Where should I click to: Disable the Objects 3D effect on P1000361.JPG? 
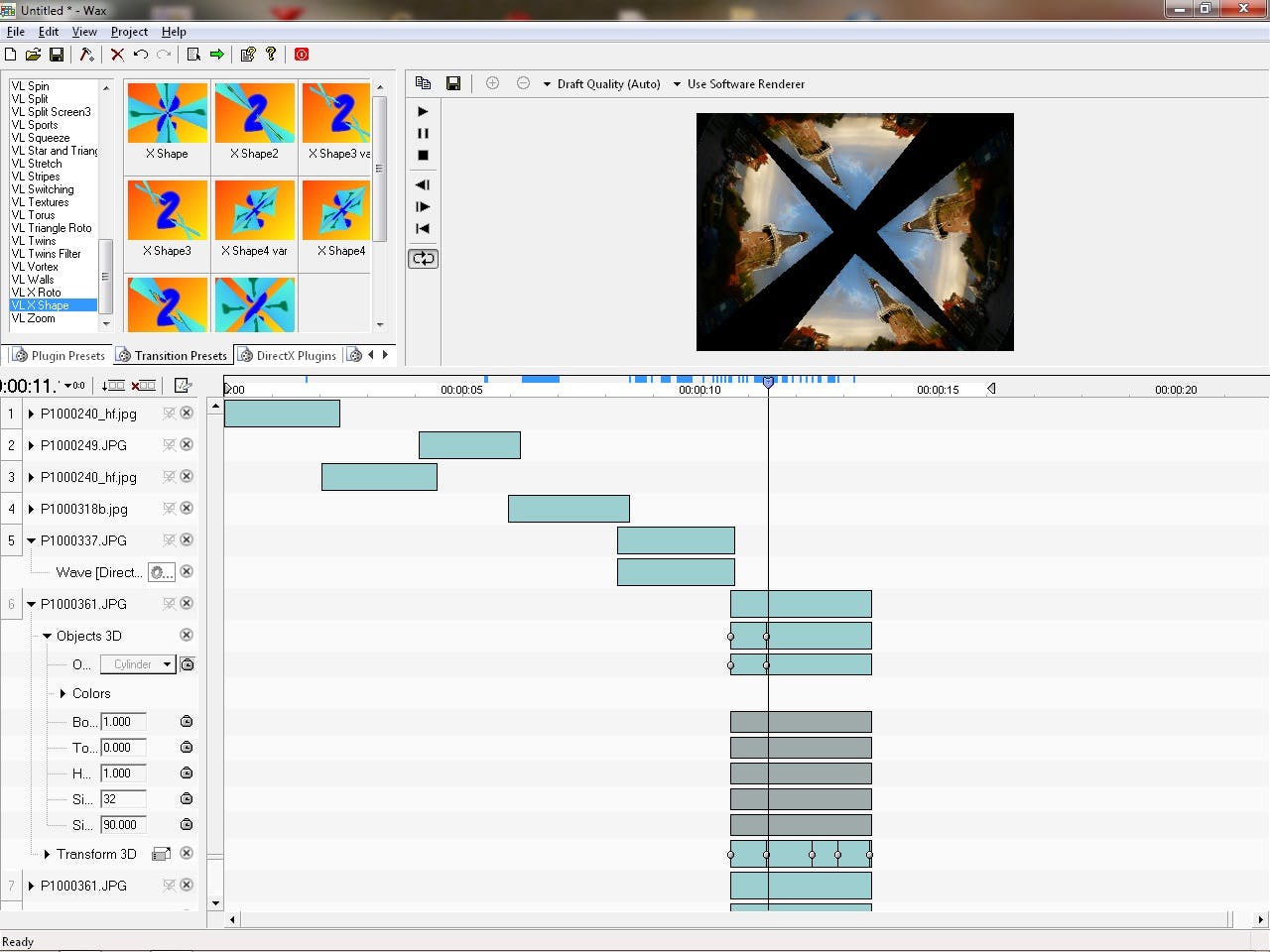point(186,635)
